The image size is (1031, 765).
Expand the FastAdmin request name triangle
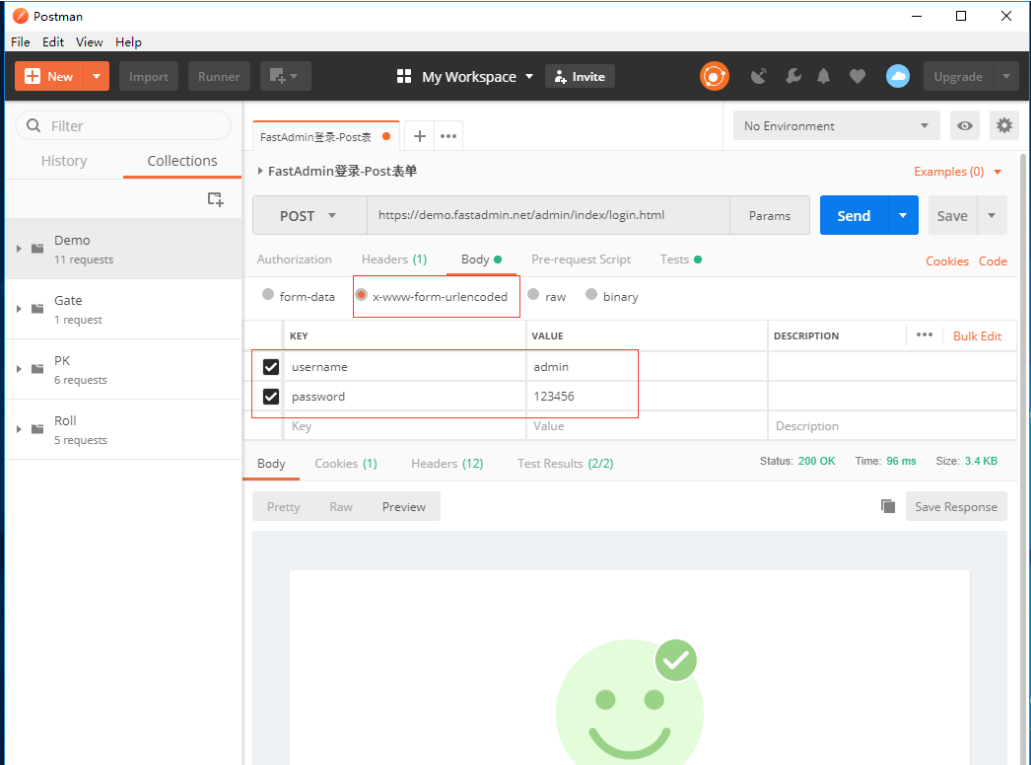click(x=260, y=171)
